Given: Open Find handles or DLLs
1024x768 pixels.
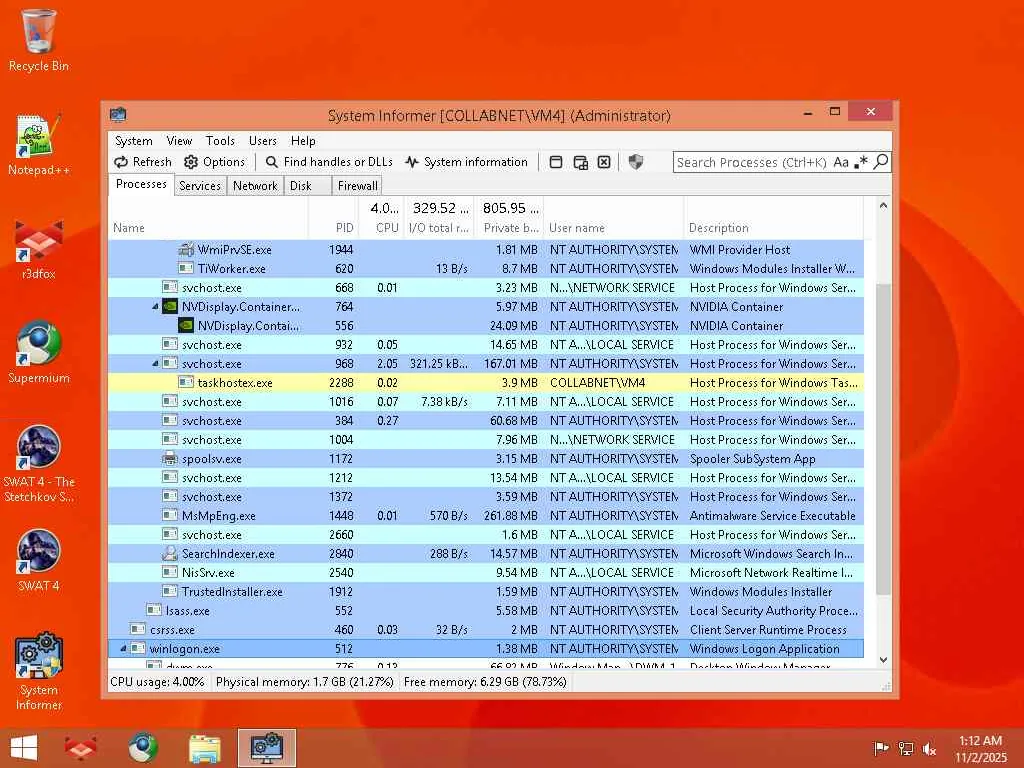Looking at the screenshot, I should (x=329, y=162).
